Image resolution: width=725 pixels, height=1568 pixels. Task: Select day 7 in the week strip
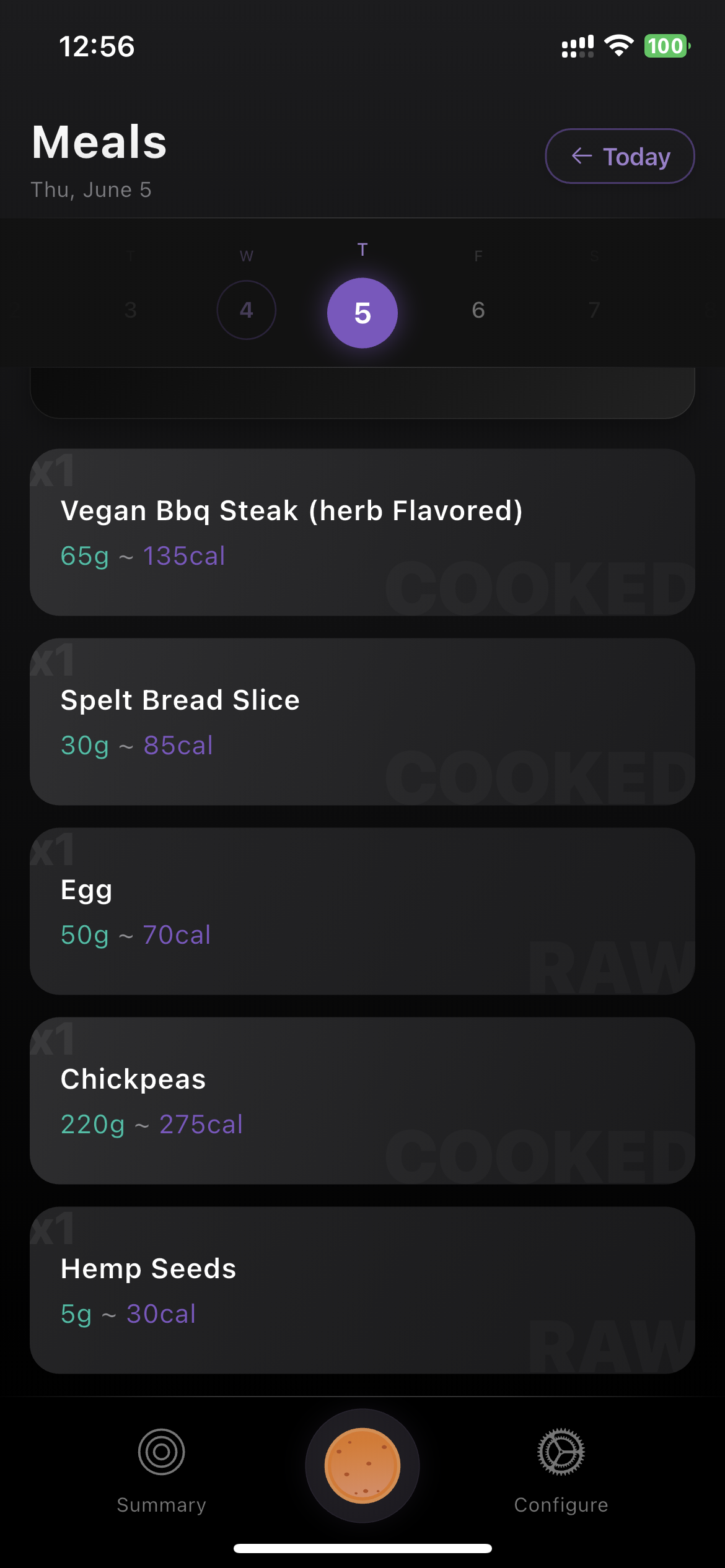point(594,310)
